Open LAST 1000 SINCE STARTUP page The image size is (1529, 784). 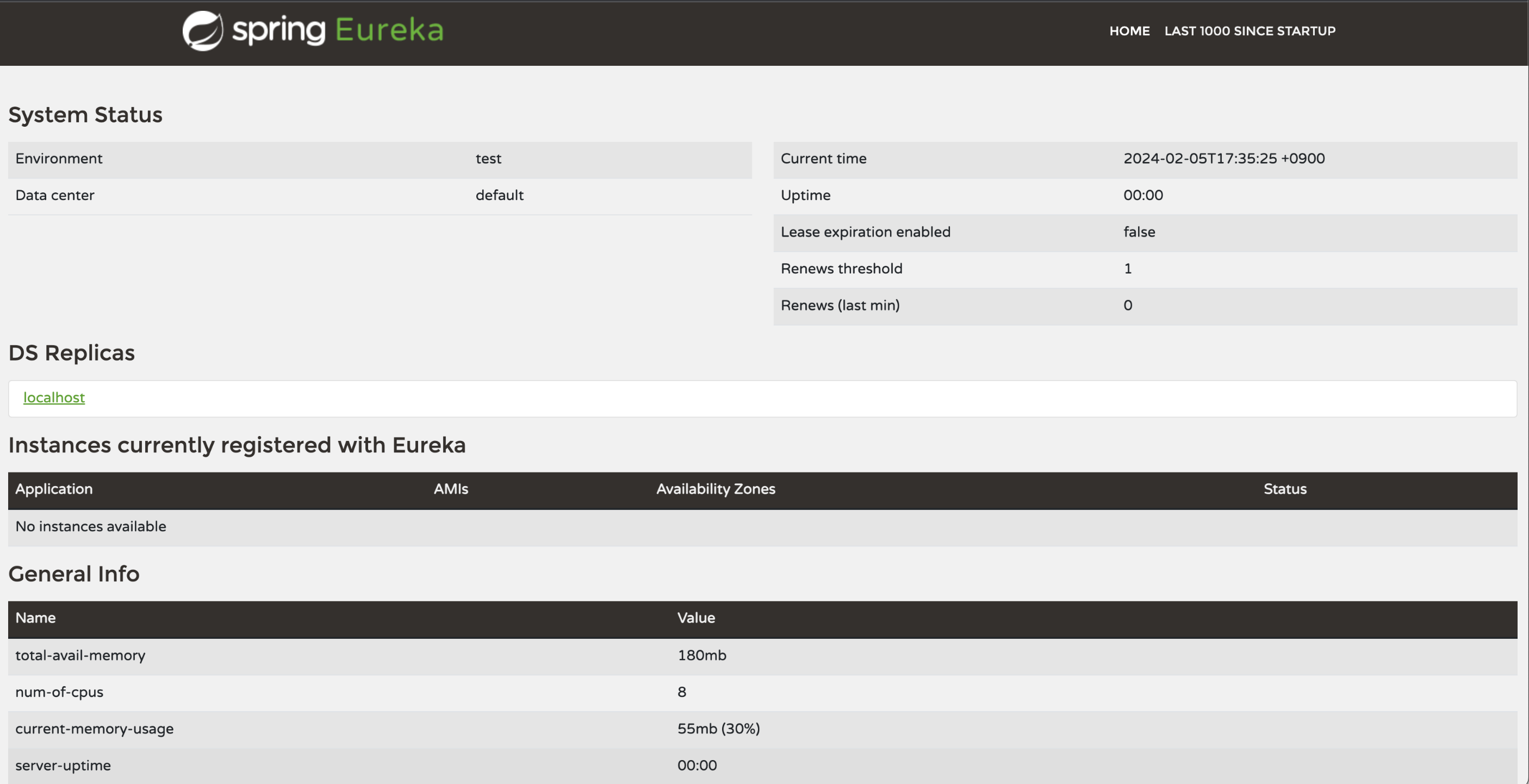click(1250, 31)
